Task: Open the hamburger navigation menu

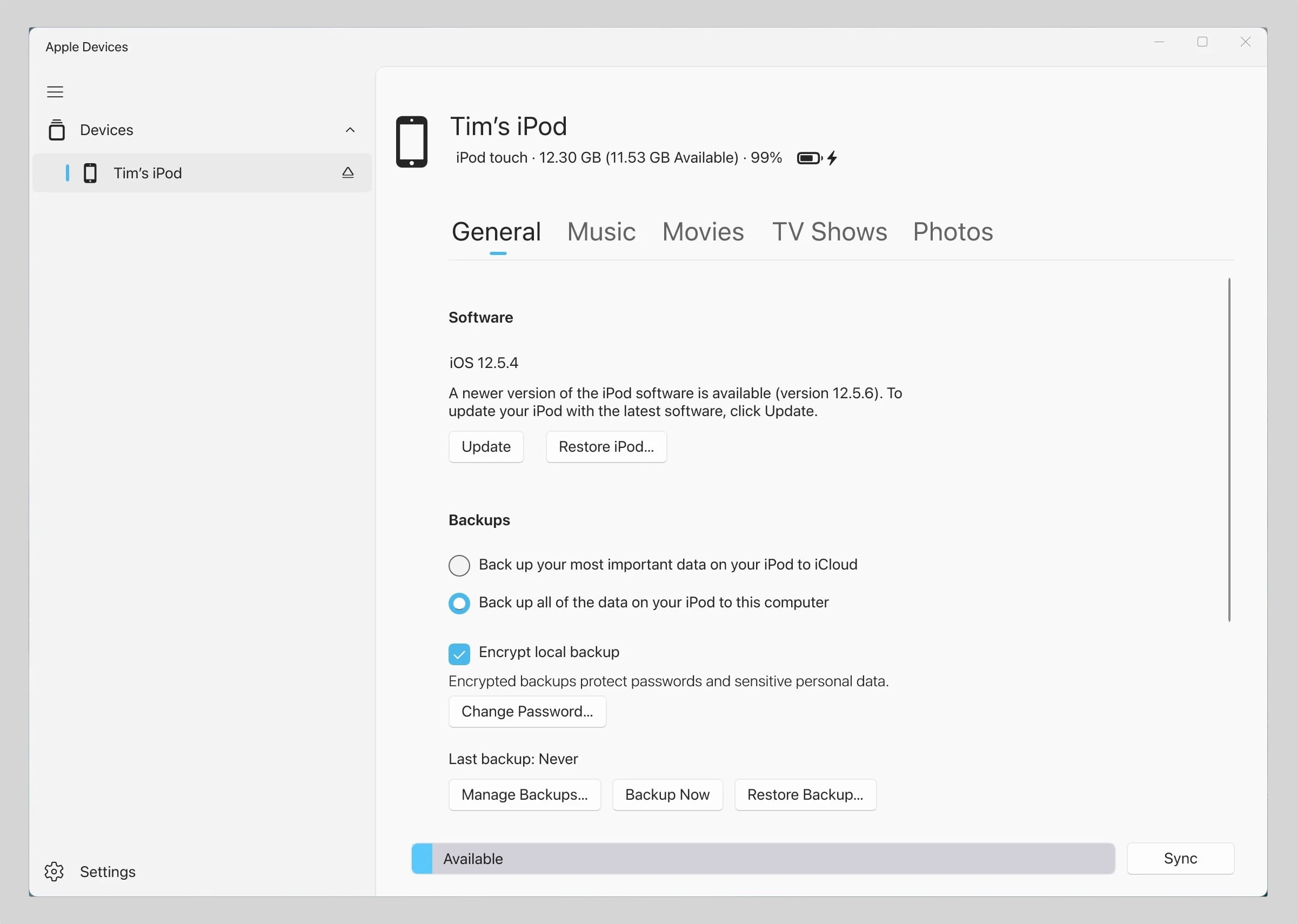Action: [x=55, y=92]
